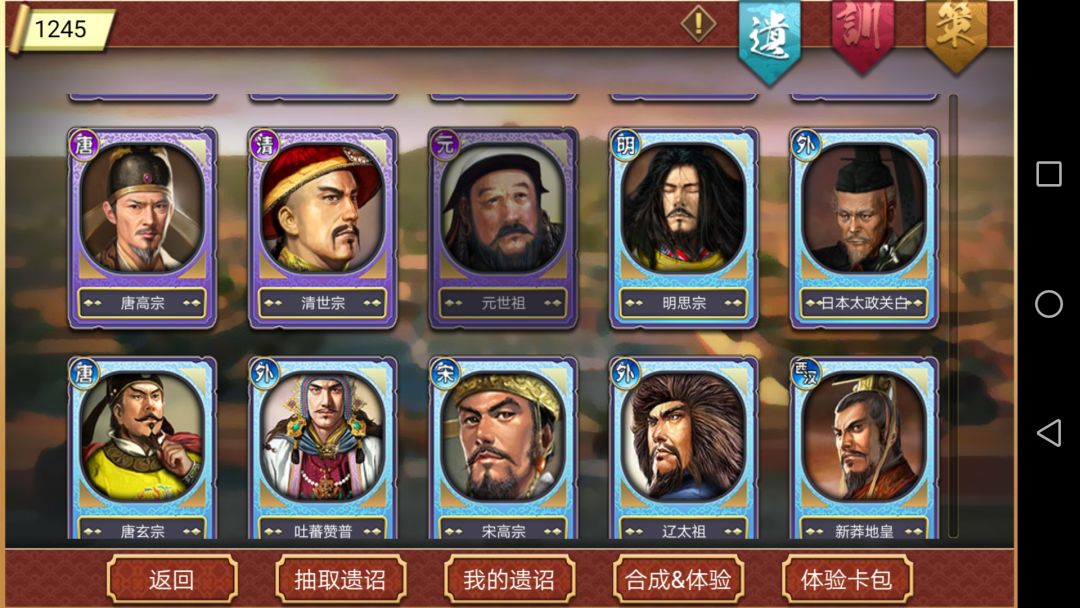Choose the 吐蕃赞普 portrait card
Image resolution: width=1080 pixels, height=608 pixels.
pos(323,448)
